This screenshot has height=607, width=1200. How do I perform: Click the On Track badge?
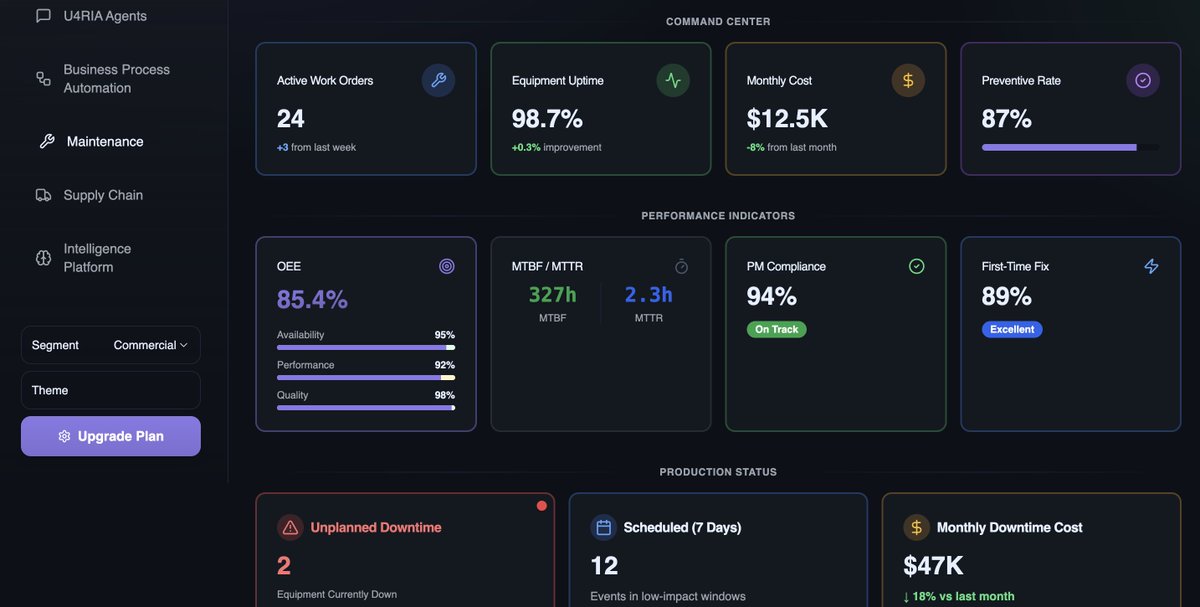coord(776,329)
